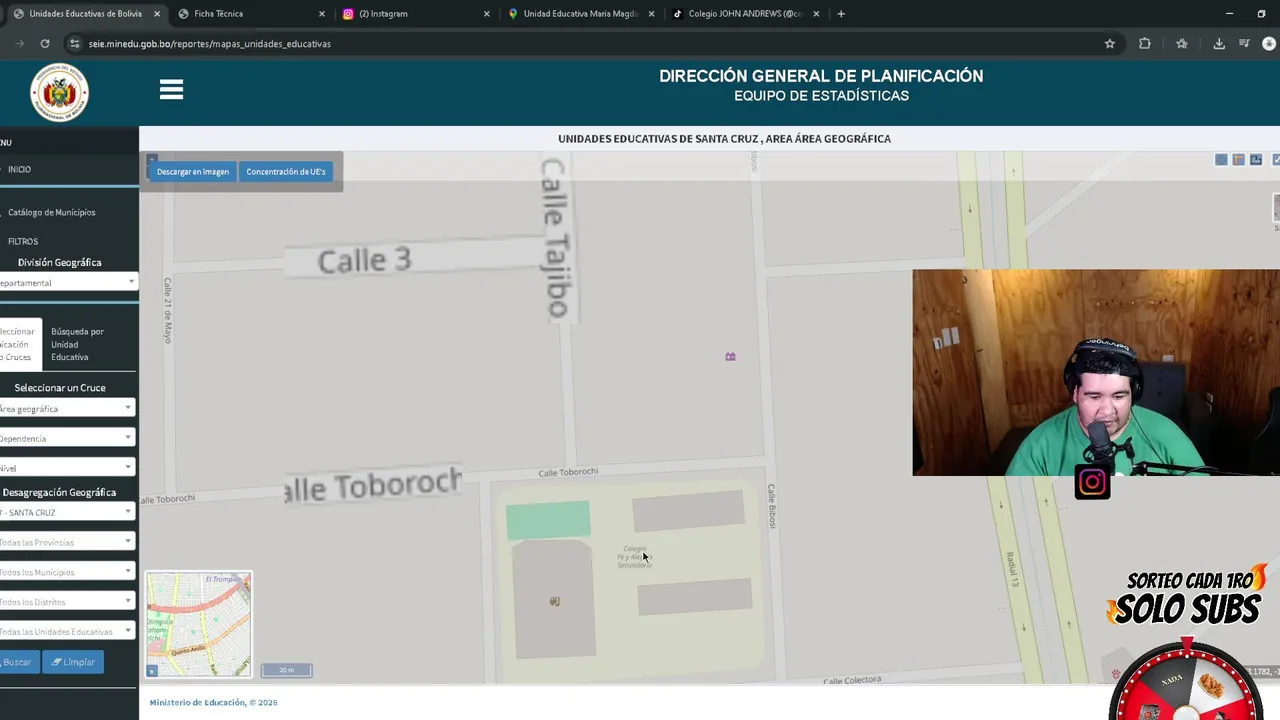The width and height of the screenshot is (1280, 720).
Task: Bookmark this page with the star icon
Action: (x=1109, y=43)
